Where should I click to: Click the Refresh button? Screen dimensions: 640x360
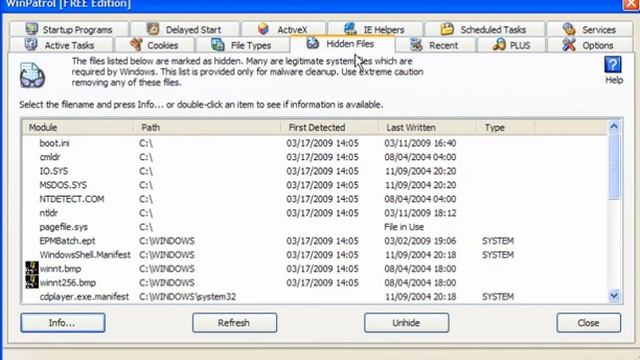234,323
